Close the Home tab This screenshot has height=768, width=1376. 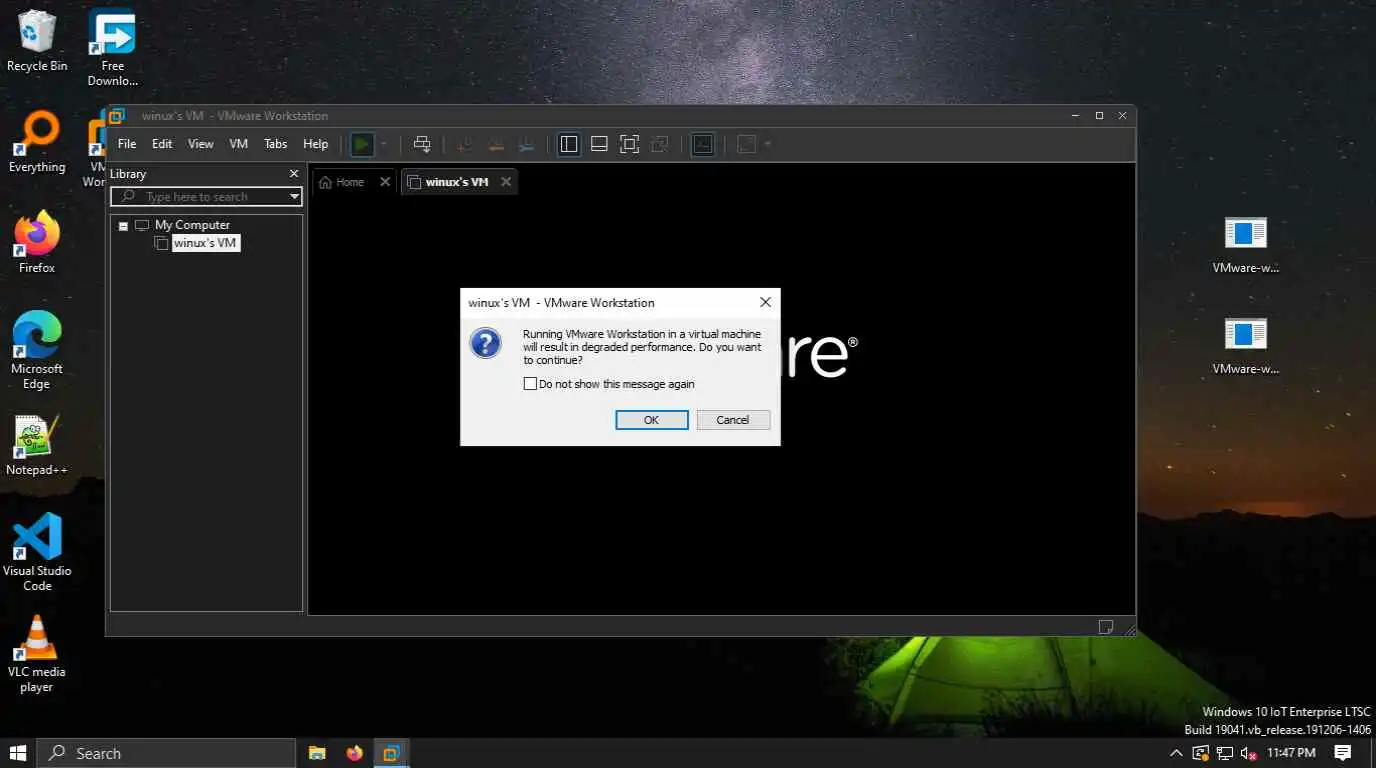tap(386, 182)
